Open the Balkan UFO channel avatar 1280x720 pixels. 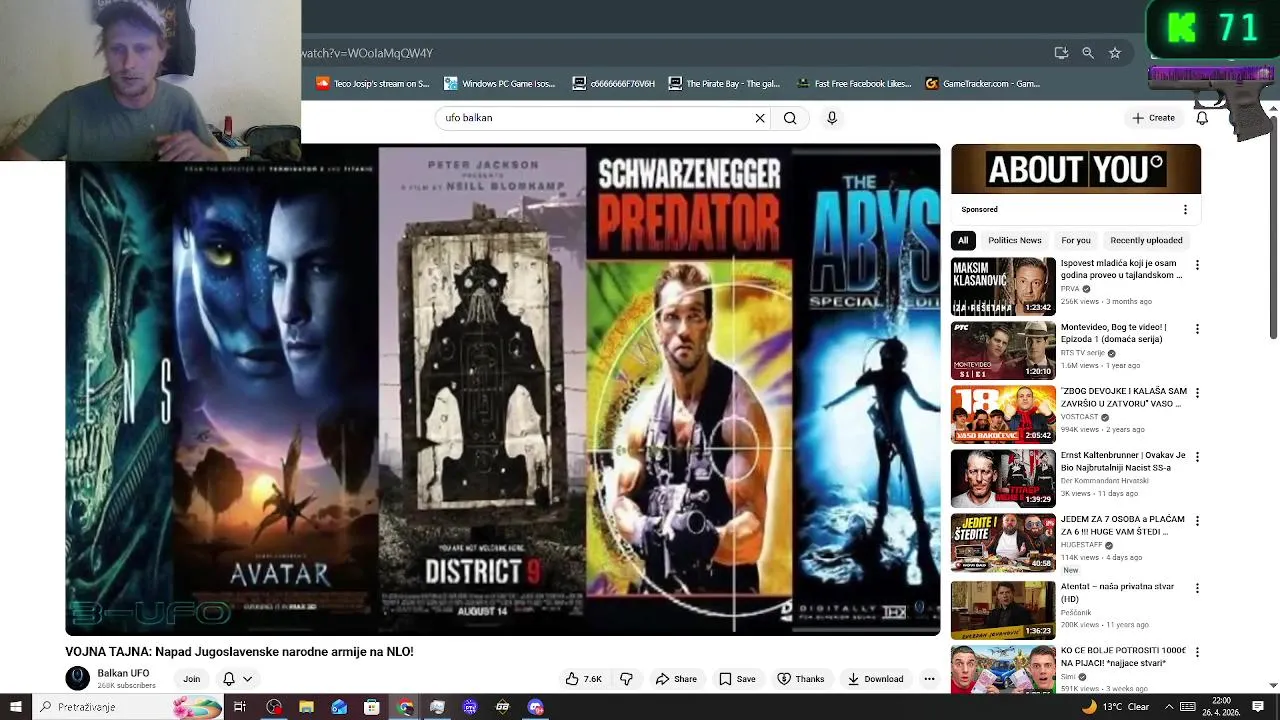click(x=78, y=678)
